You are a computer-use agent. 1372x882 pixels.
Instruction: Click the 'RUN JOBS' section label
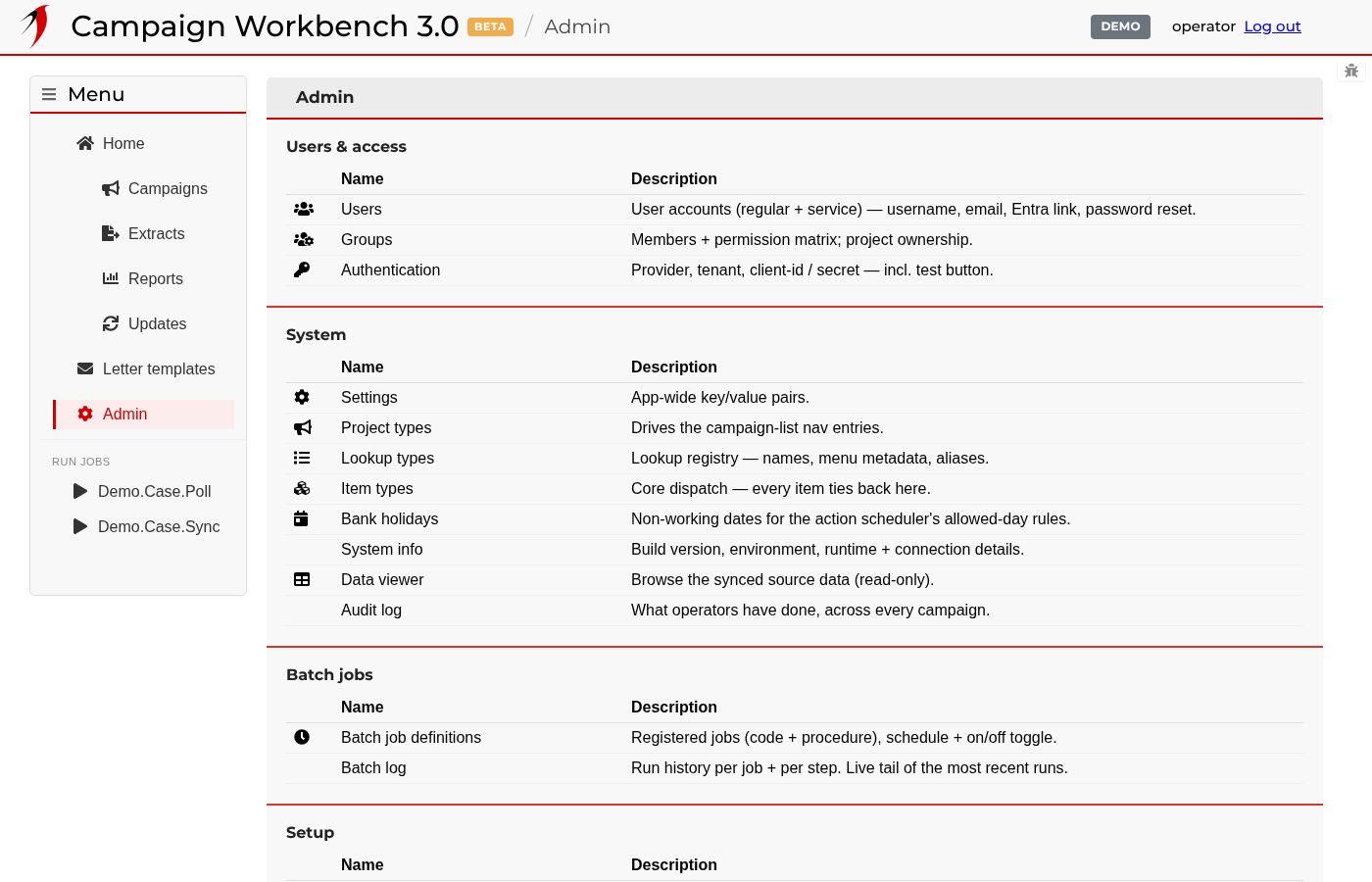pos(81,462)
